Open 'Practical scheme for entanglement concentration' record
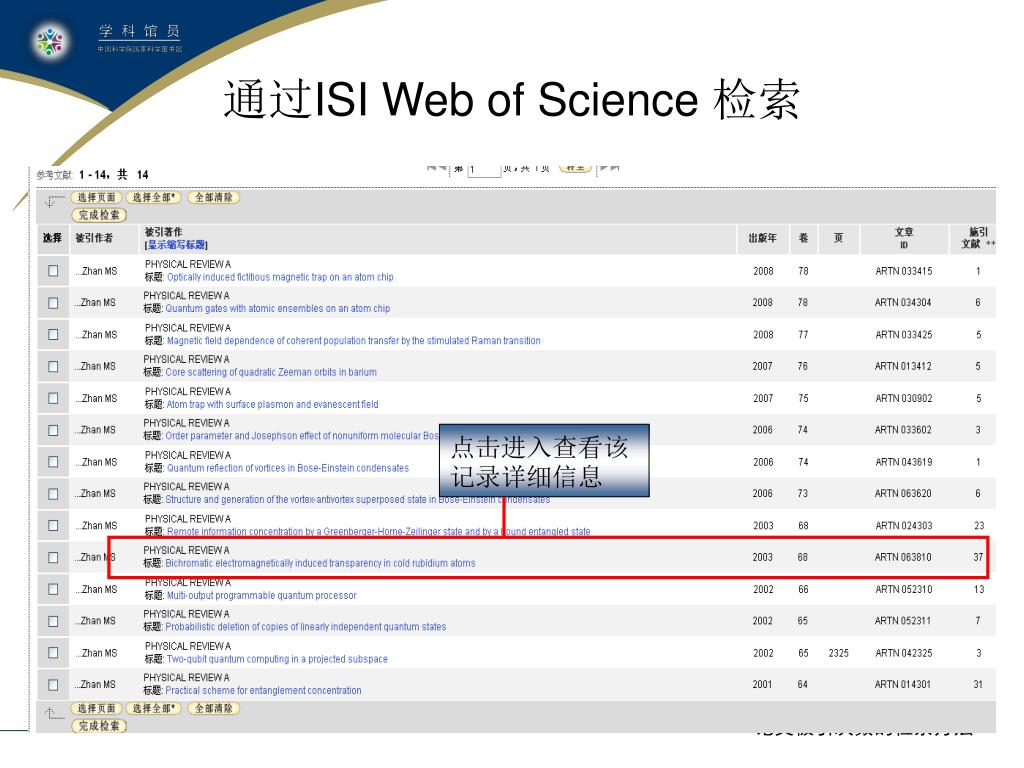Screen dimensions: 1024x768 pos(263,690)
